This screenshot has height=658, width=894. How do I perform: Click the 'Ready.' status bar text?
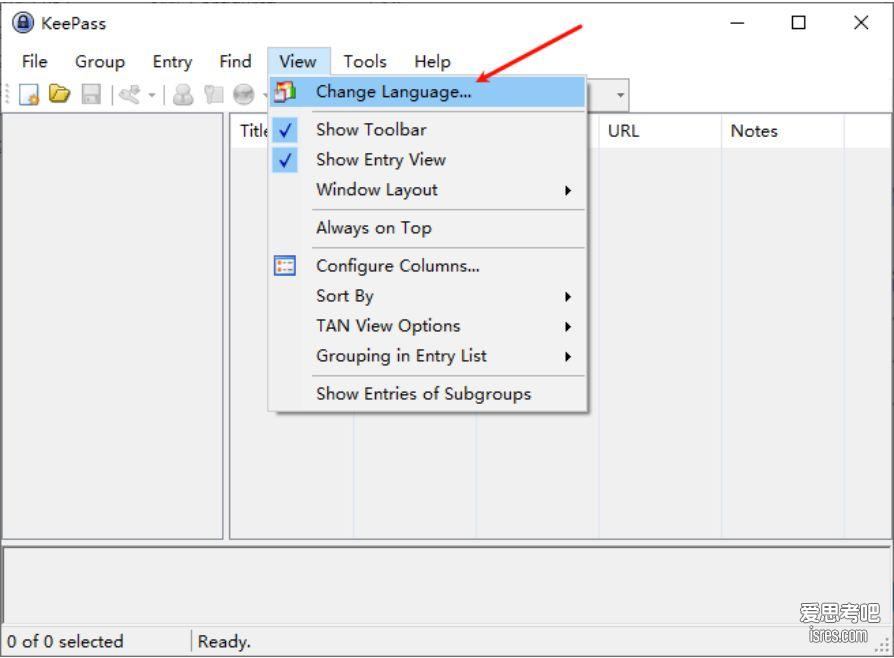tap(224, 641)
